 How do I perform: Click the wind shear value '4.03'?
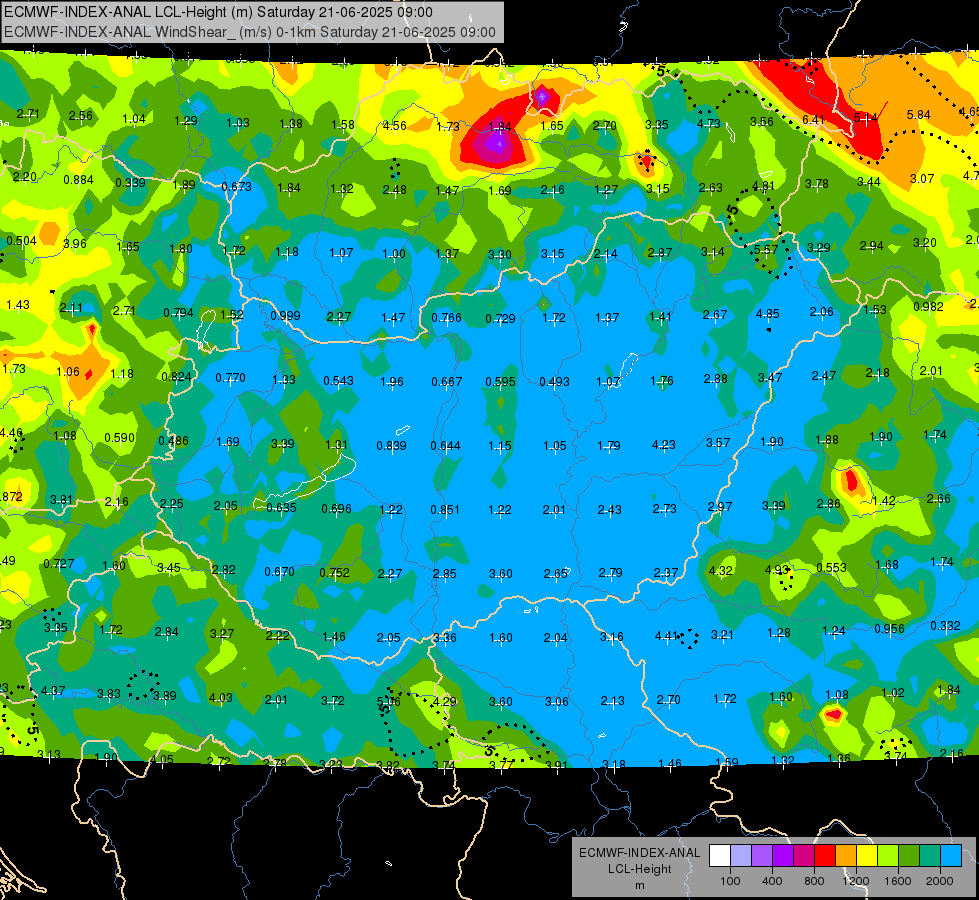(x=220, y=698)
